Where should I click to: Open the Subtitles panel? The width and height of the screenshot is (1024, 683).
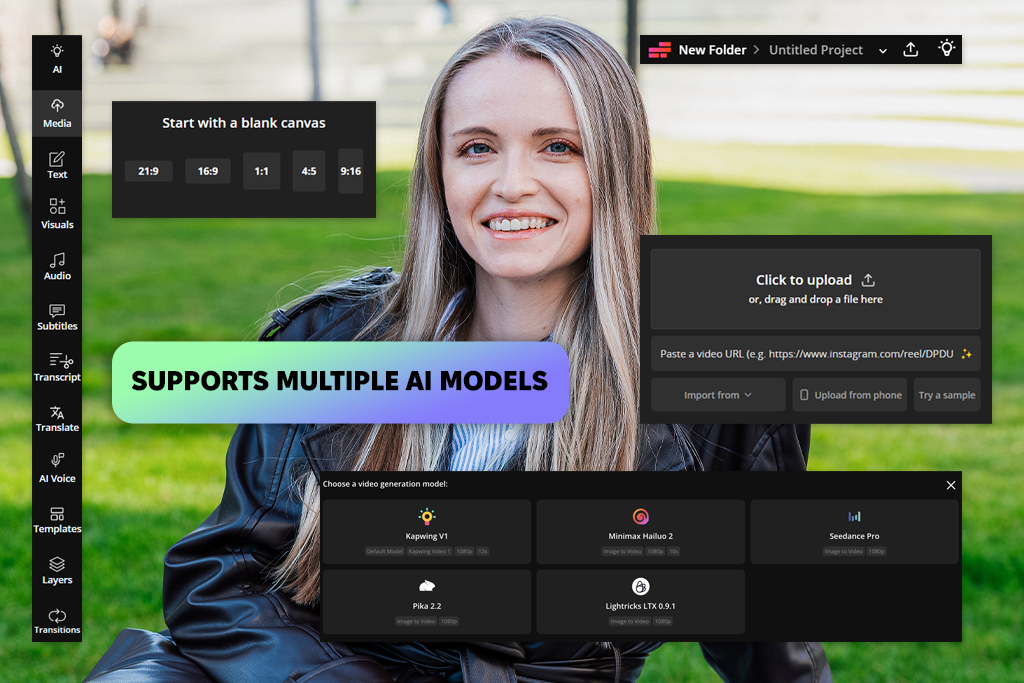[x=57, y=317]
